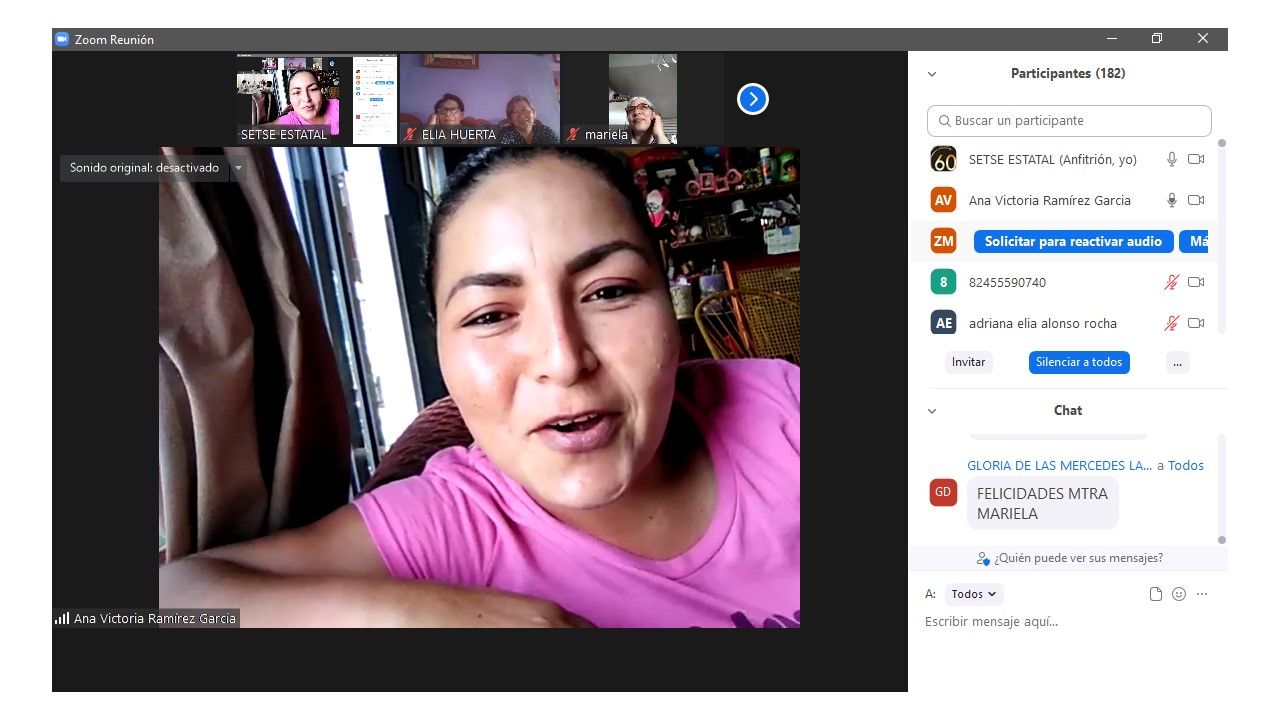Click Ana Victoria Ramírez Garcia list name
Screen dimensions: 1280x720
(x=1050, y=200)
